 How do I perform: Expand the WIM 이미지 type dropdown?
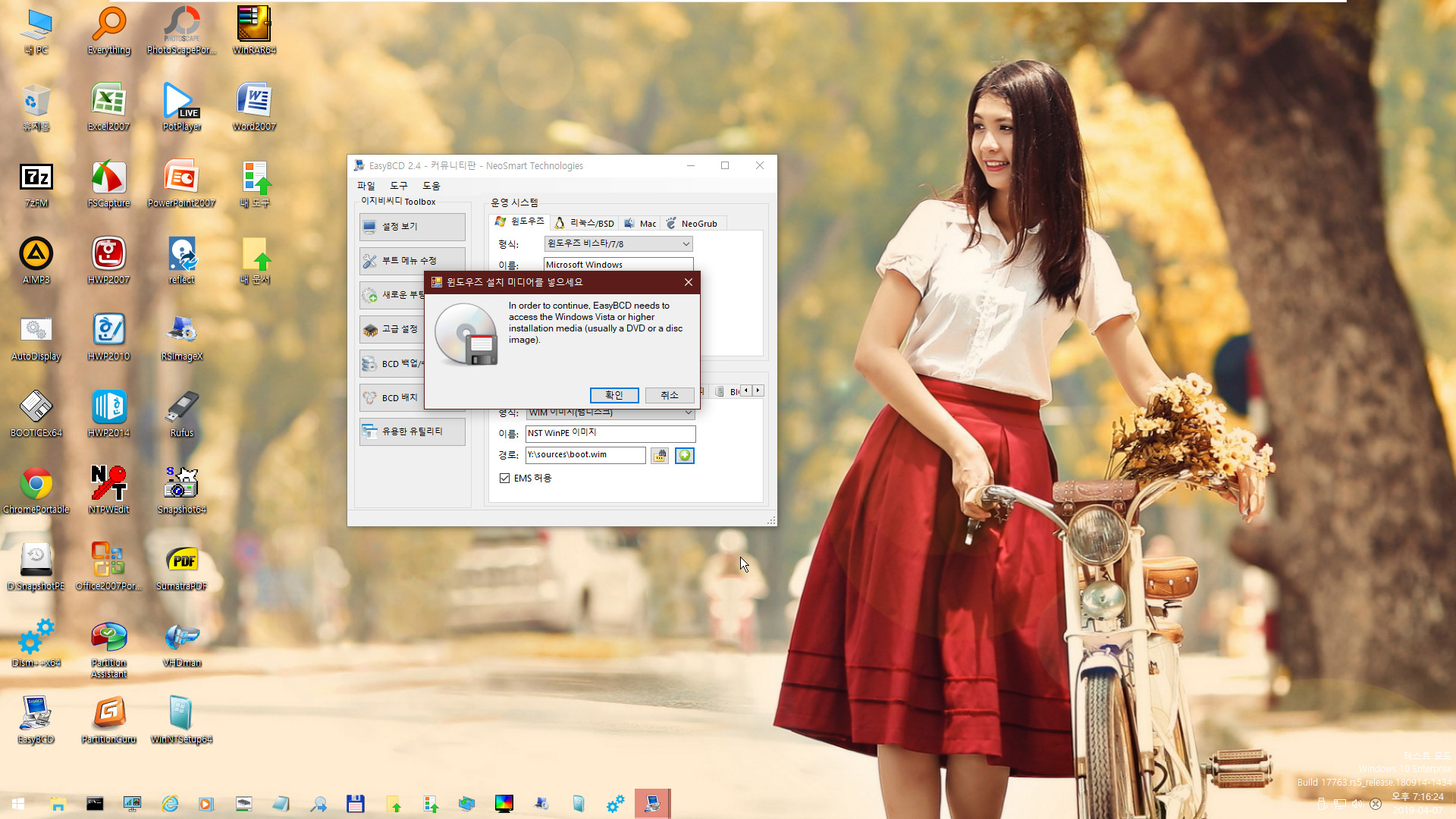610,413
